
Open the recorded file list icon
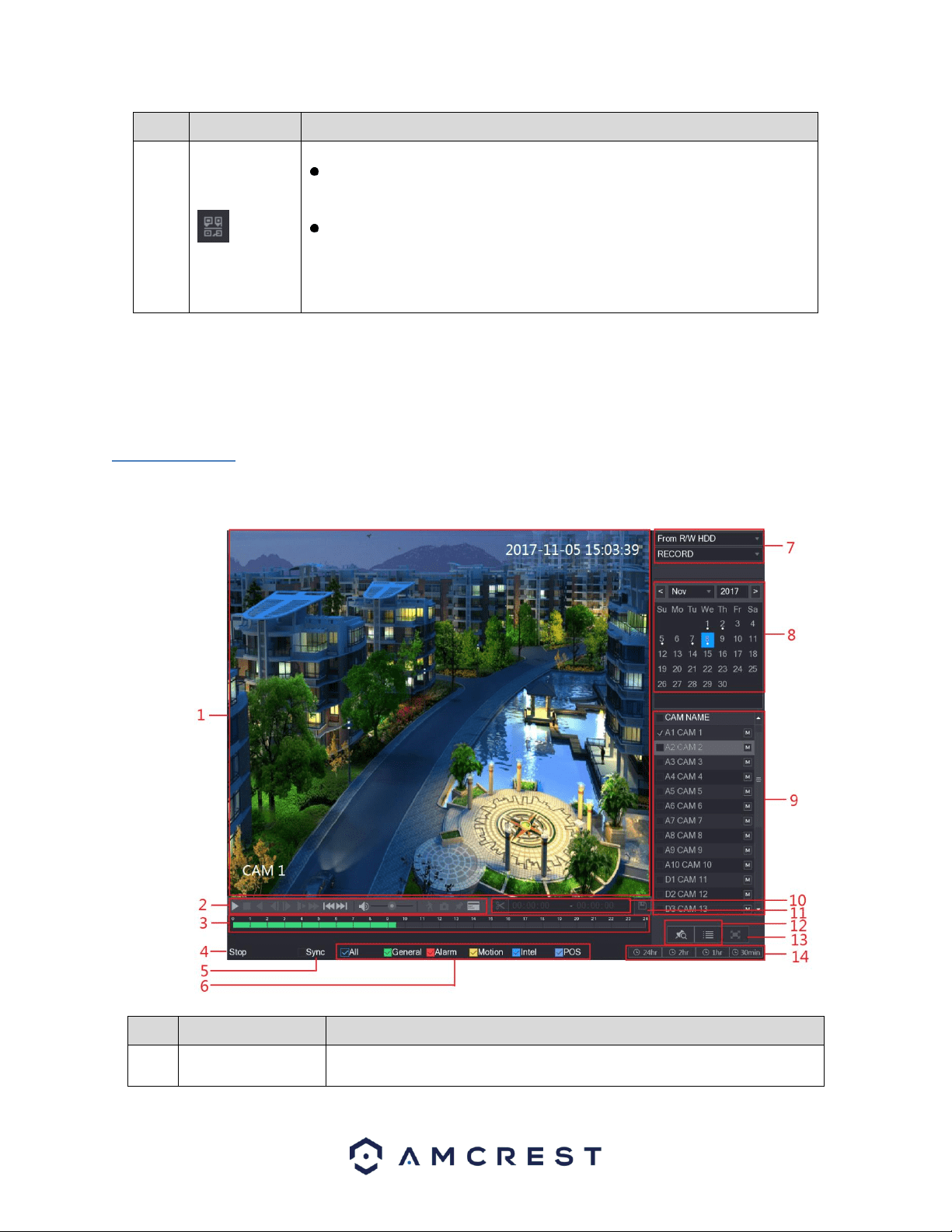(x=709, y=934)
